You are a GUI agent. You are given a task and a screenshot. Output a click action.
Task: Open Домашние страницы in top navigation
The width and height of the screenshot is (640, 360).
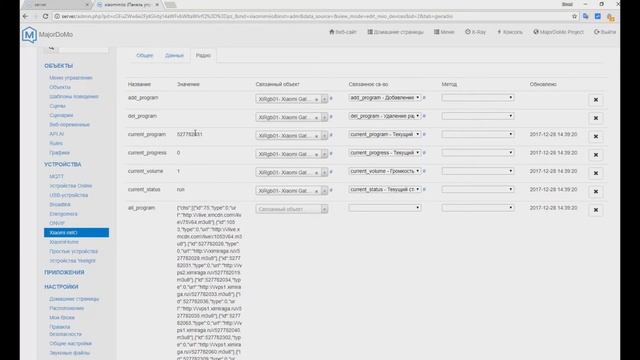point(396,32)
